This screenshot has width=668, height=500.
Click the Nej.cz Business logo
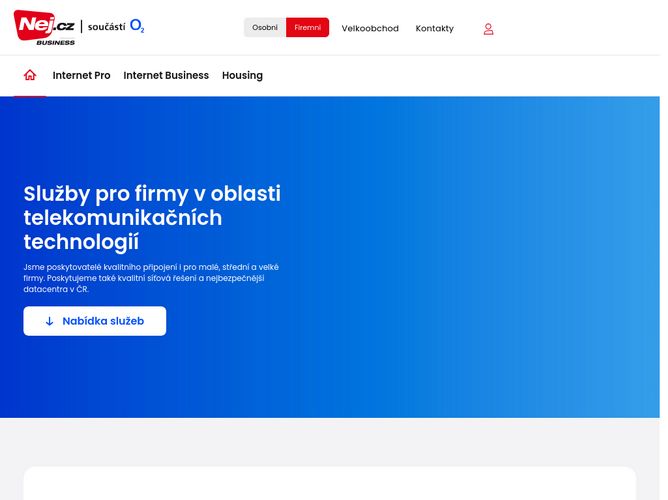[44, 28]
